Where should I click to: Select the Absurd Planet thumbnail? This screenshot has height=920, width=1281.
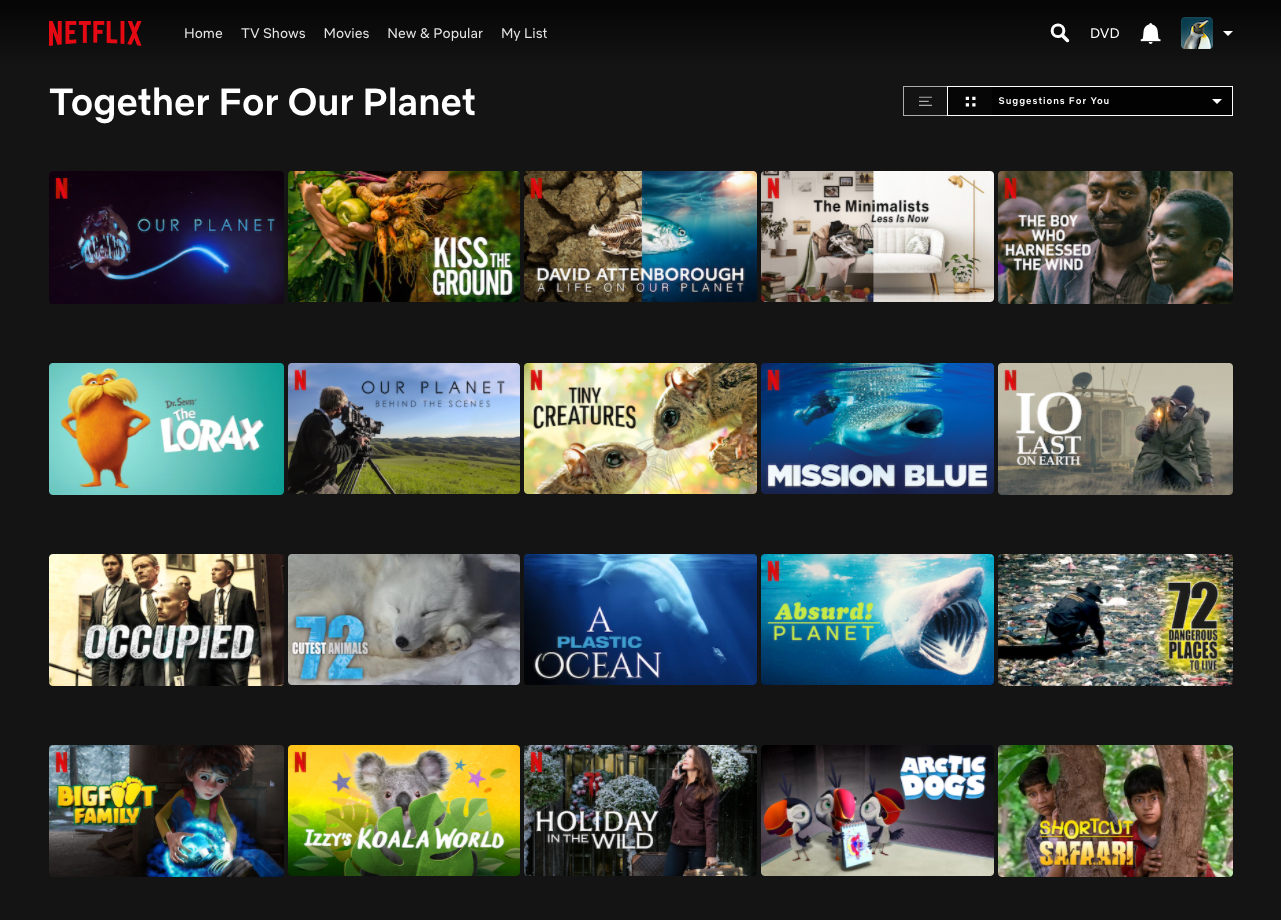[x=877, y=620]
